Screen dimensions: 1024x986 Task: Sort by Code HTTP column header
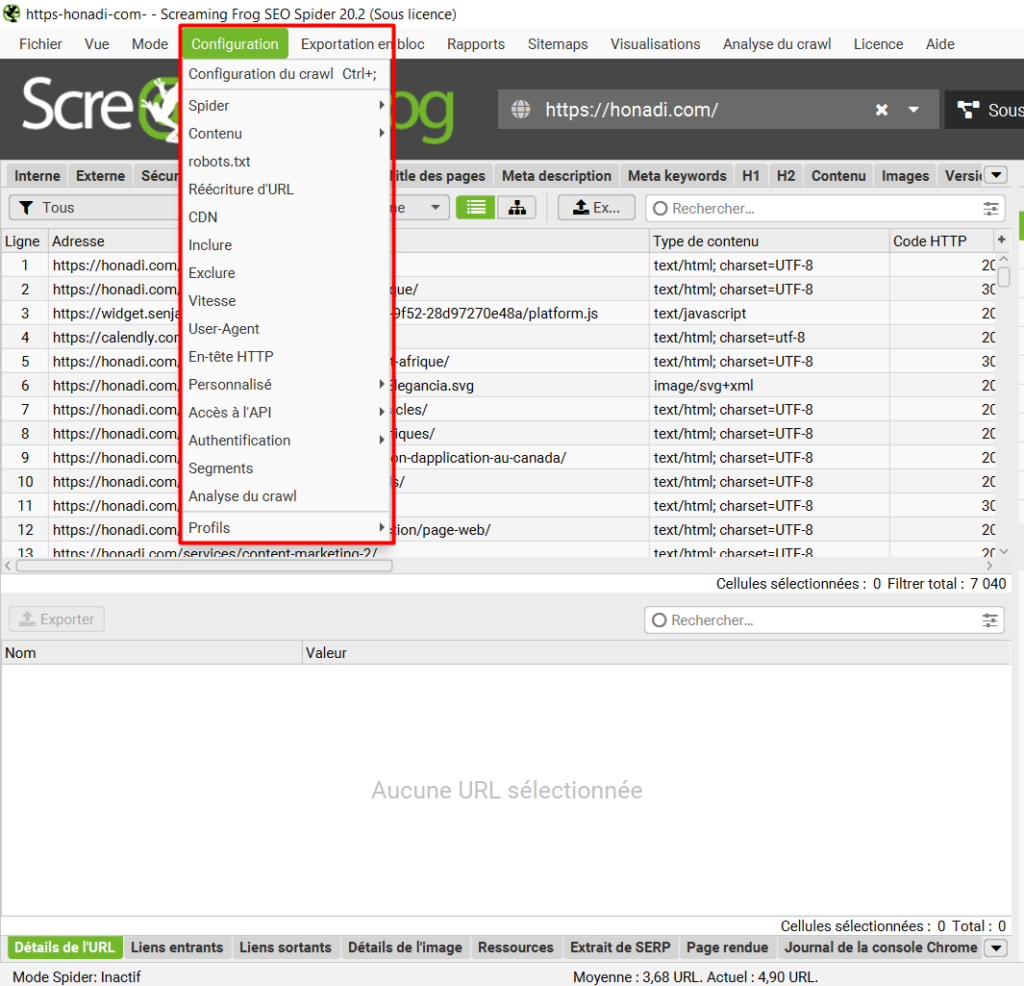coord(941,241)
